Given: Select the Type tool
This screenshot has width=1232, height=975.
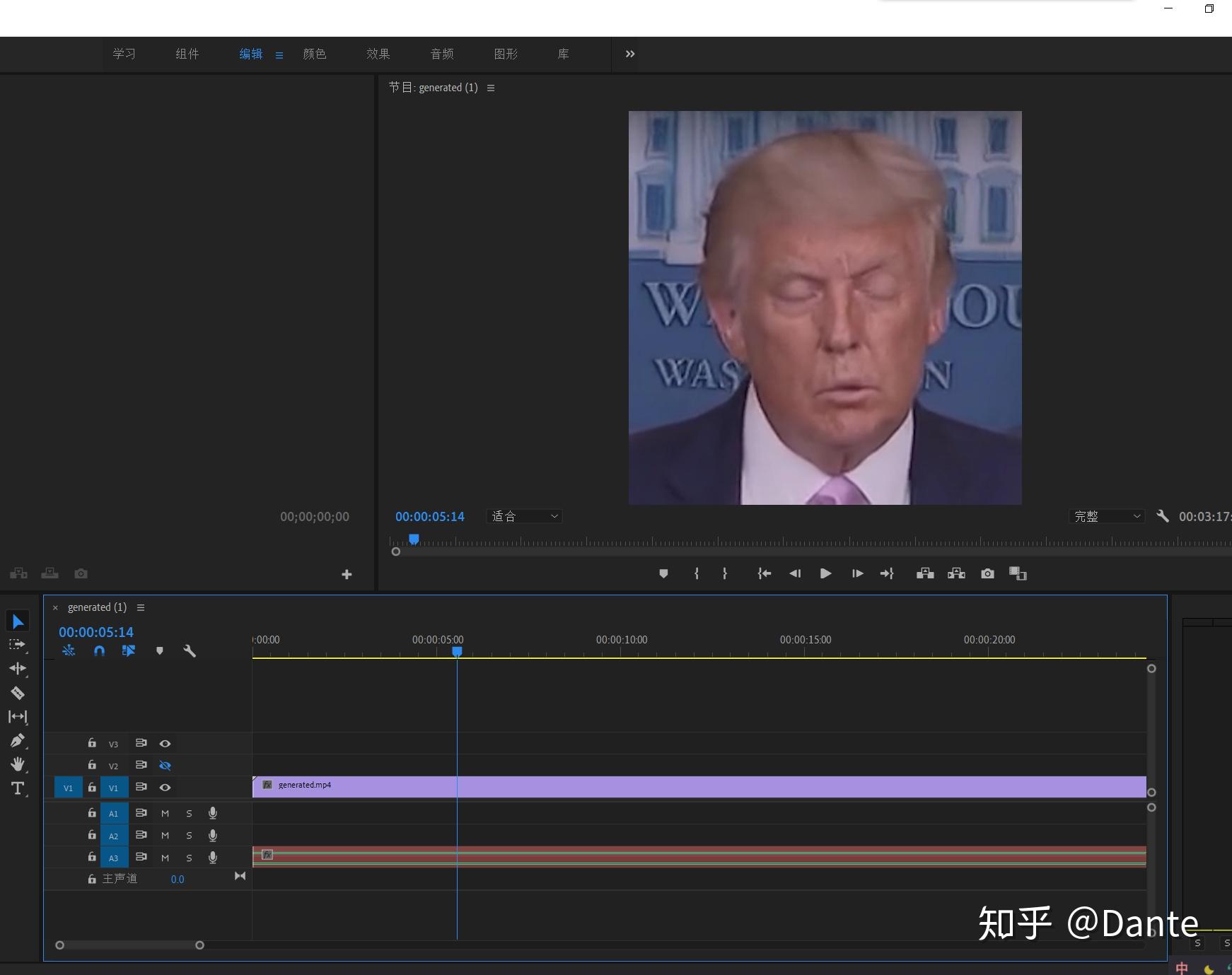Looking at the screenshot, I should click(18, 788).
